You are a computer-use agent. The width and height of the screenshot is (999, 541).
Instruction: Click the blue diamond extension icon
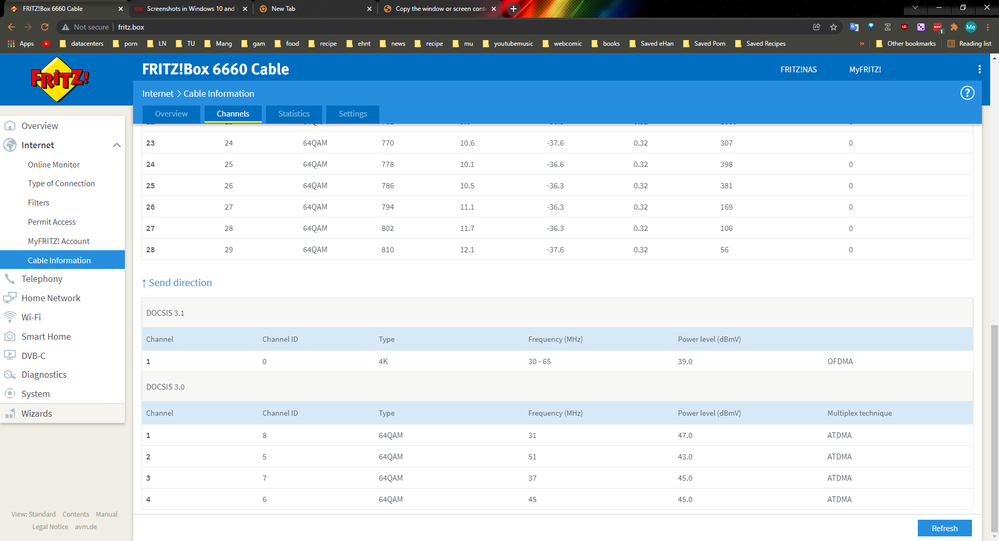[871, 27]
